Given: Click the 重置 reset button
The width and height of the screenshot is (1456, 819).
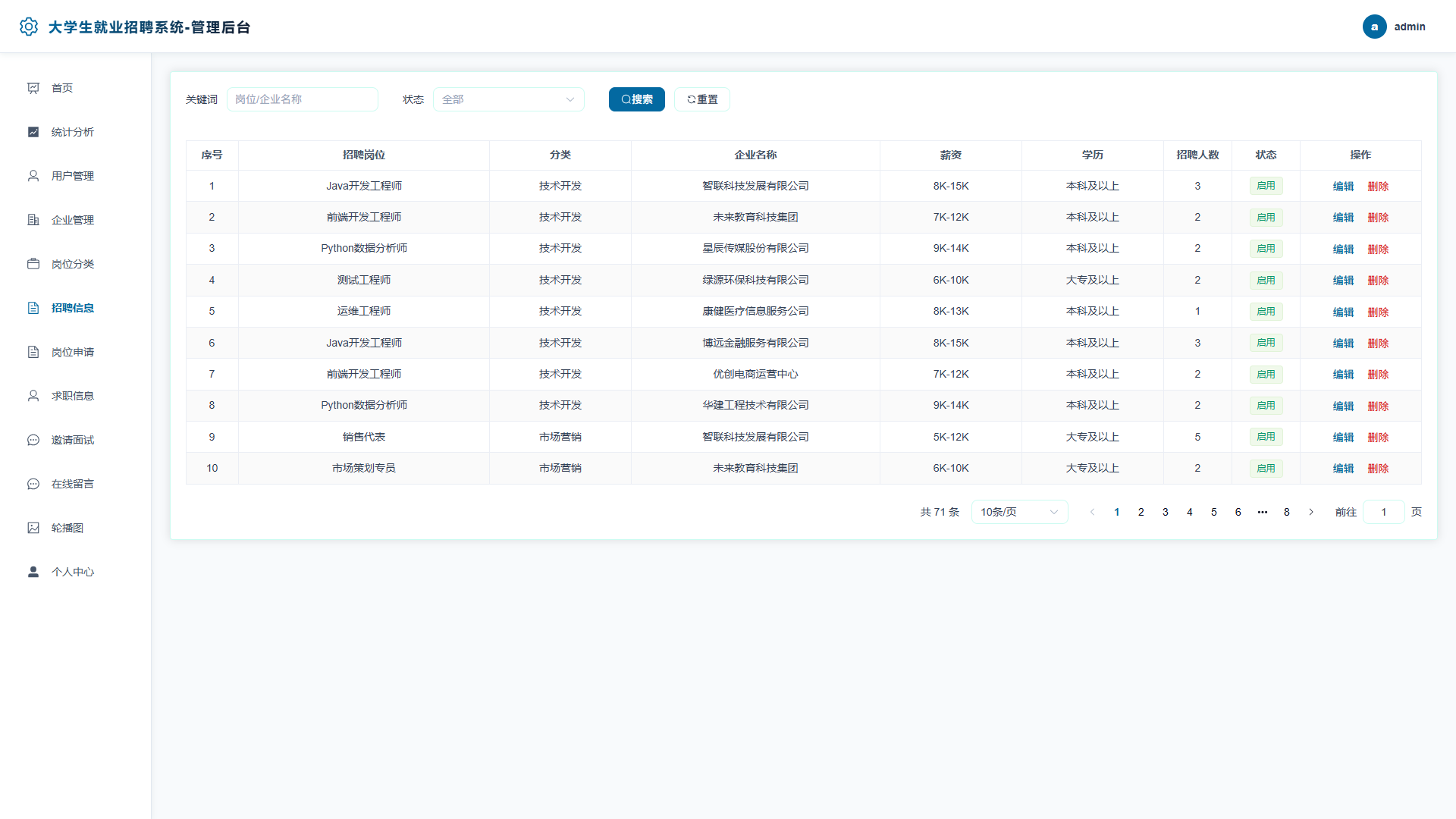Looking at the screenshot, I should [702, 99].
